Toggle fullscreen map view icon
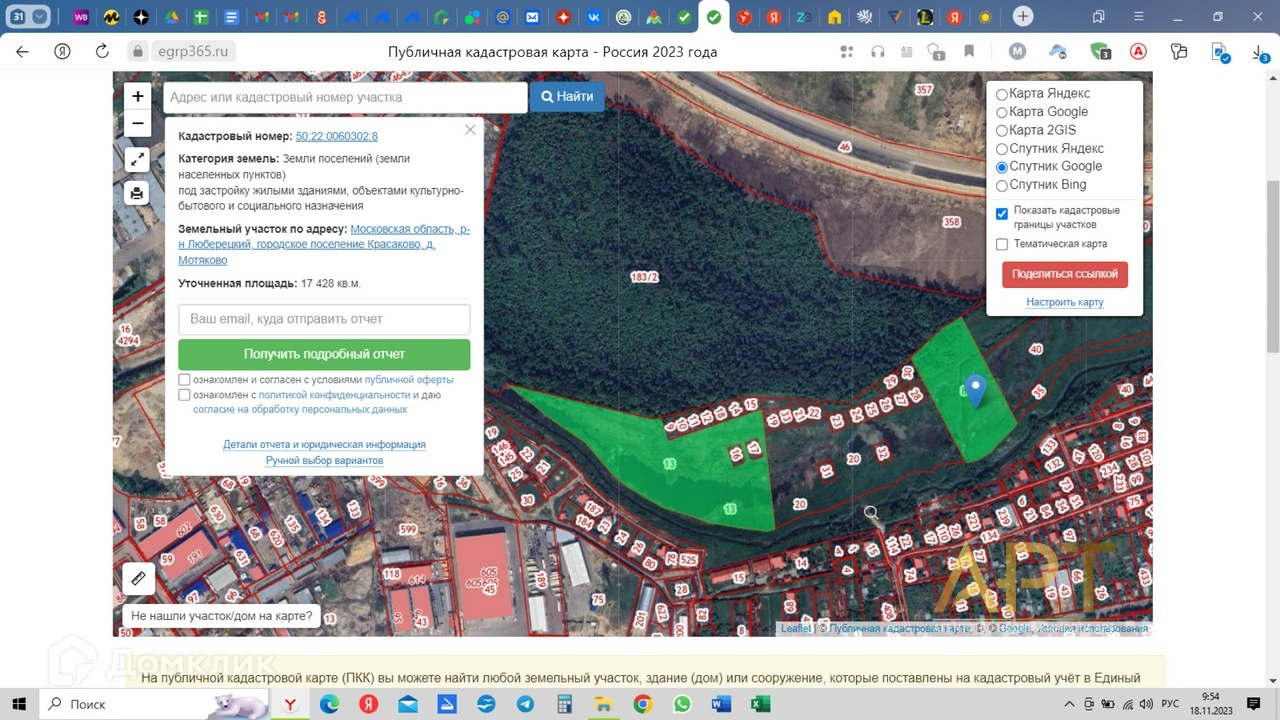Viewport: 1280px width, 720px height. [x=138, y=159]
